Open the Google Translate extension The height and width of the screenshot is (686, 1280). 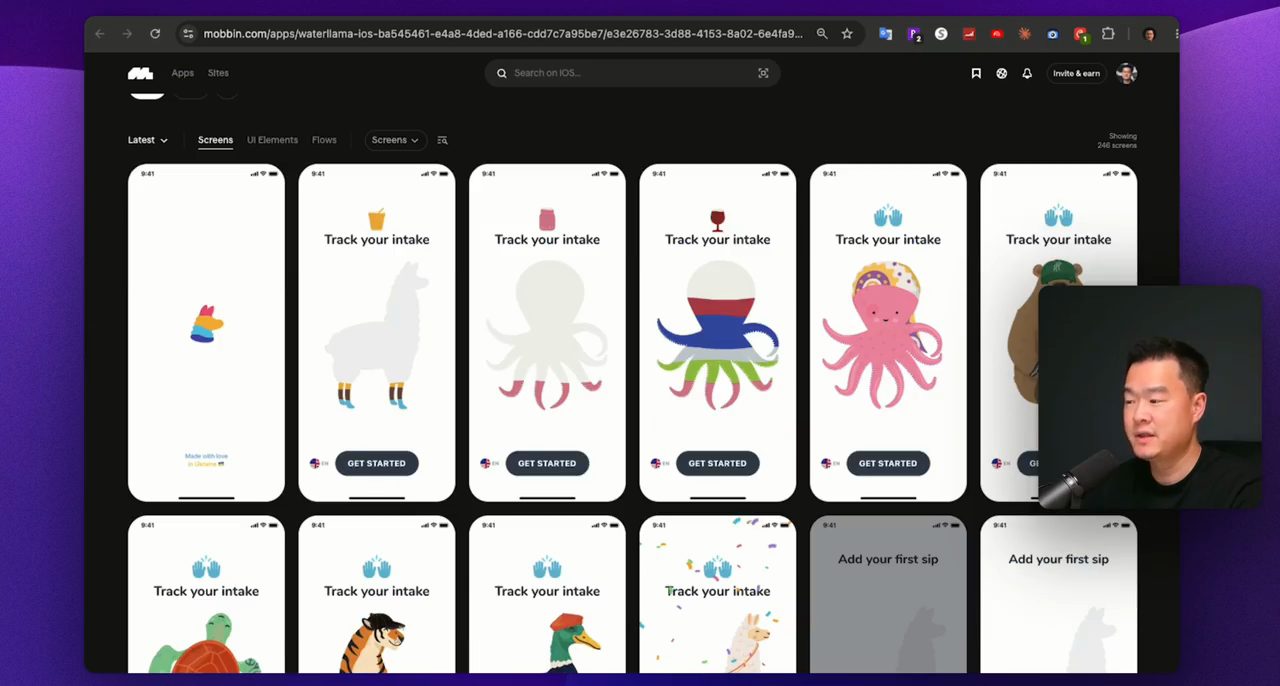tap(885, 34)
